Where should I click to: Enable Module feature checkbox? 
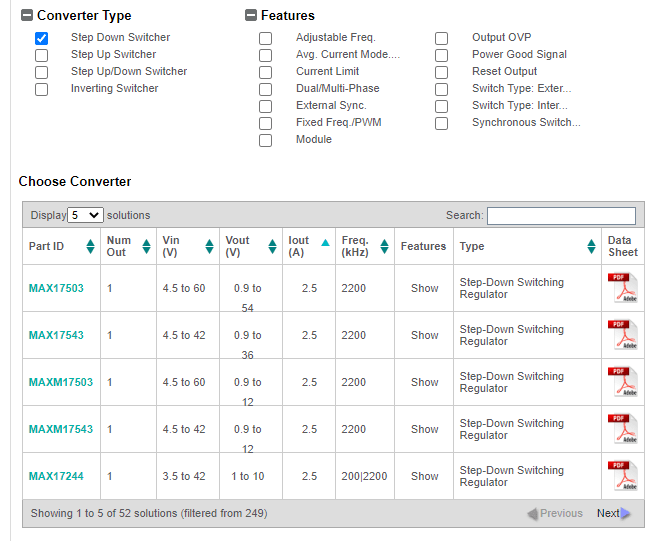265,140
